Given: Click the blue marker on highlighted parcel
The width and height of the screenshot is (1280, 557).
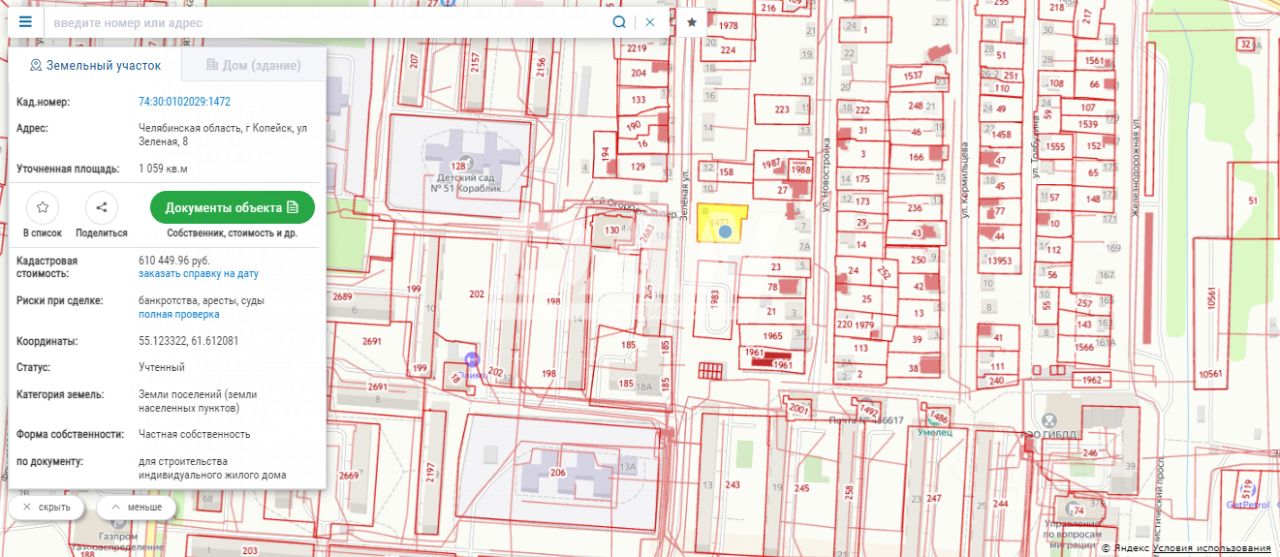Looking at the screenshot, I should [726, 232].
